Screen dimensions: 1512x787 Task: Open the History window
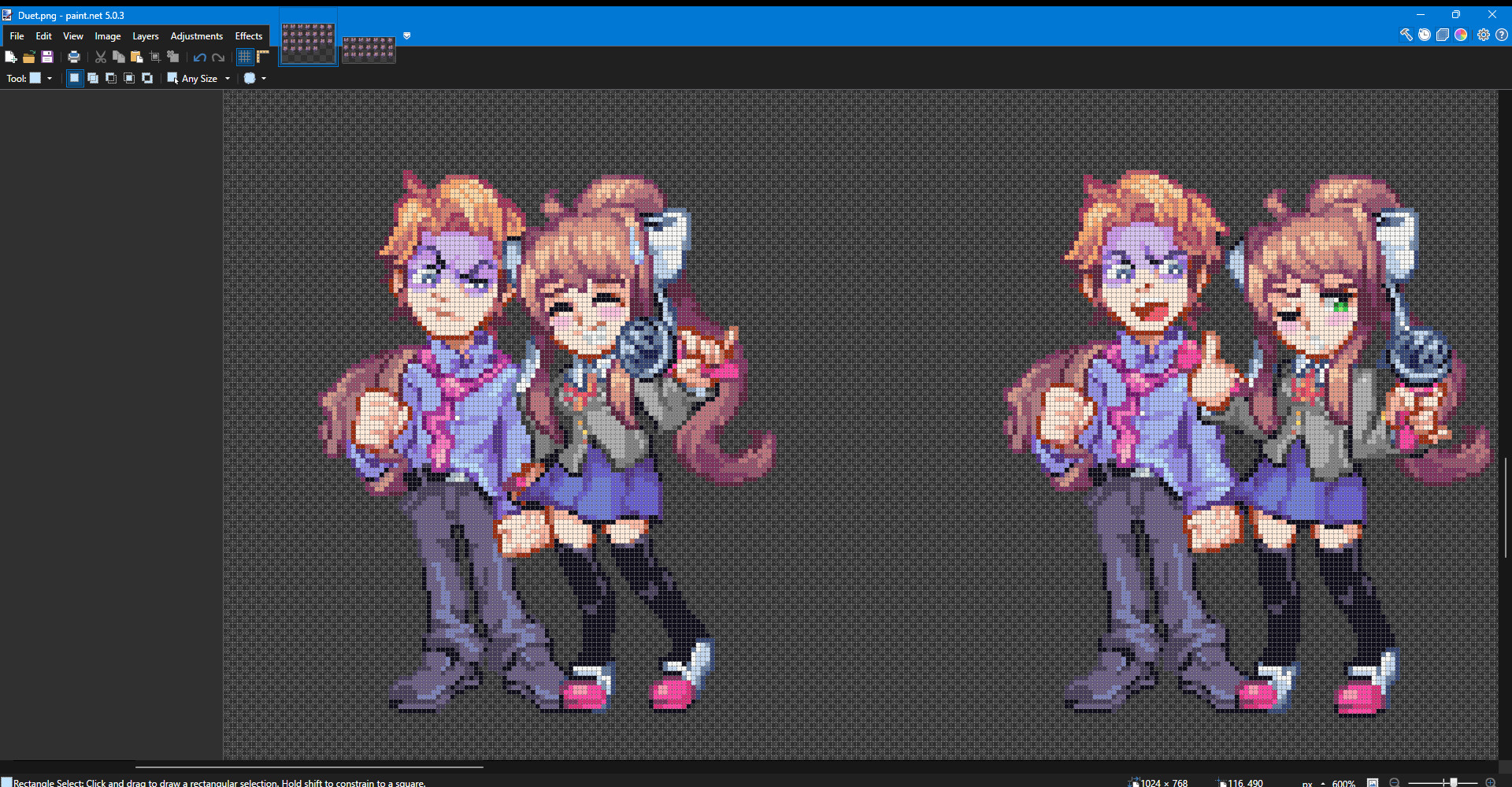point(1425,35)
